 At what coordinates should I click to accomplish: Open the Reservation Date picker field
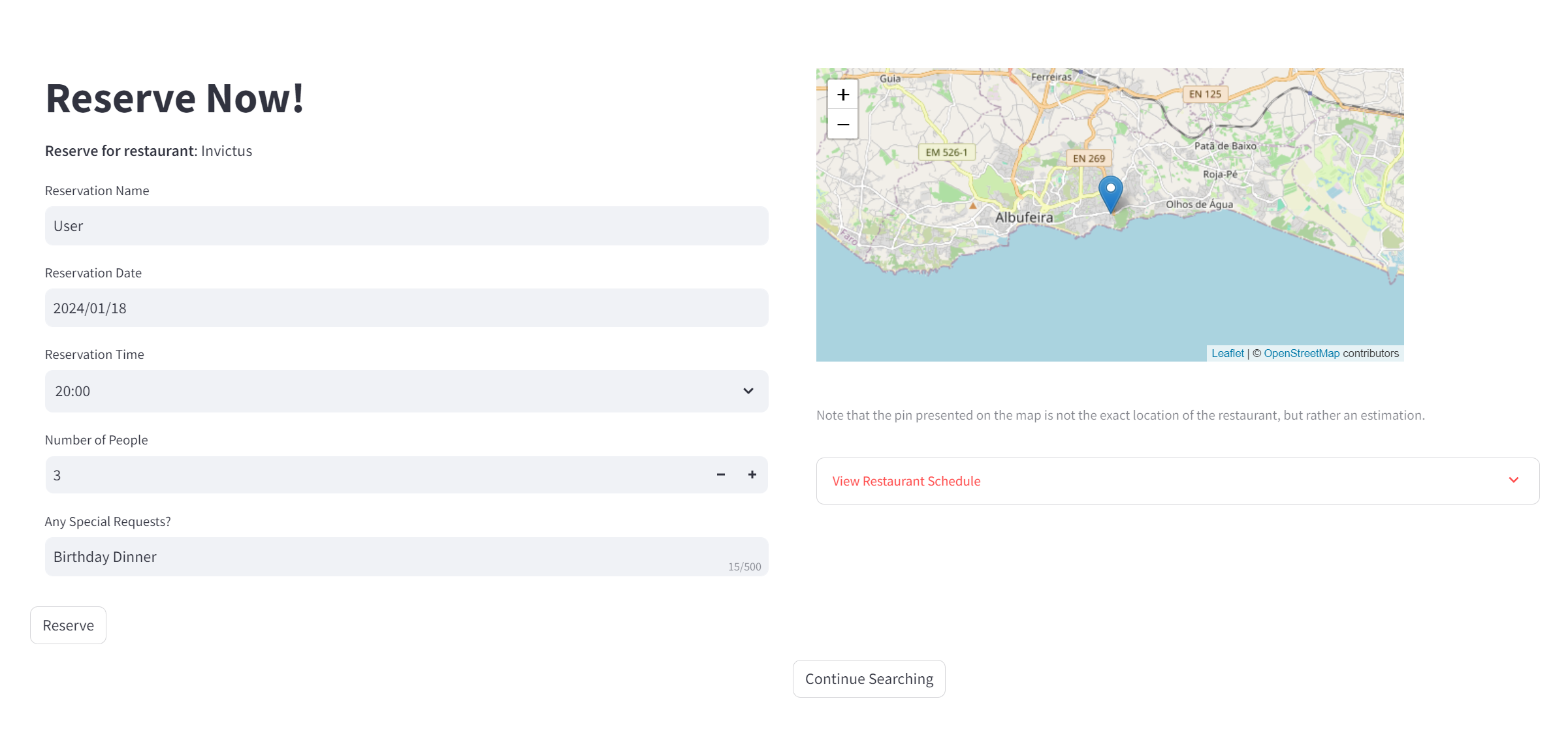(x=406, y=308)
